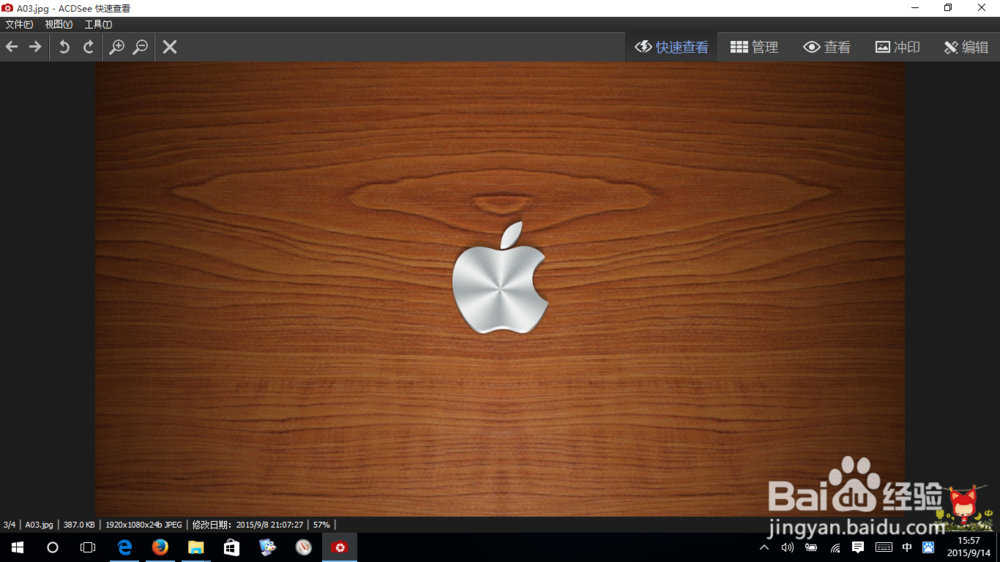Screen dimensions: 1000x562
Task: Open the Action Center notifications icon
Action: click(x=858, y=547)
